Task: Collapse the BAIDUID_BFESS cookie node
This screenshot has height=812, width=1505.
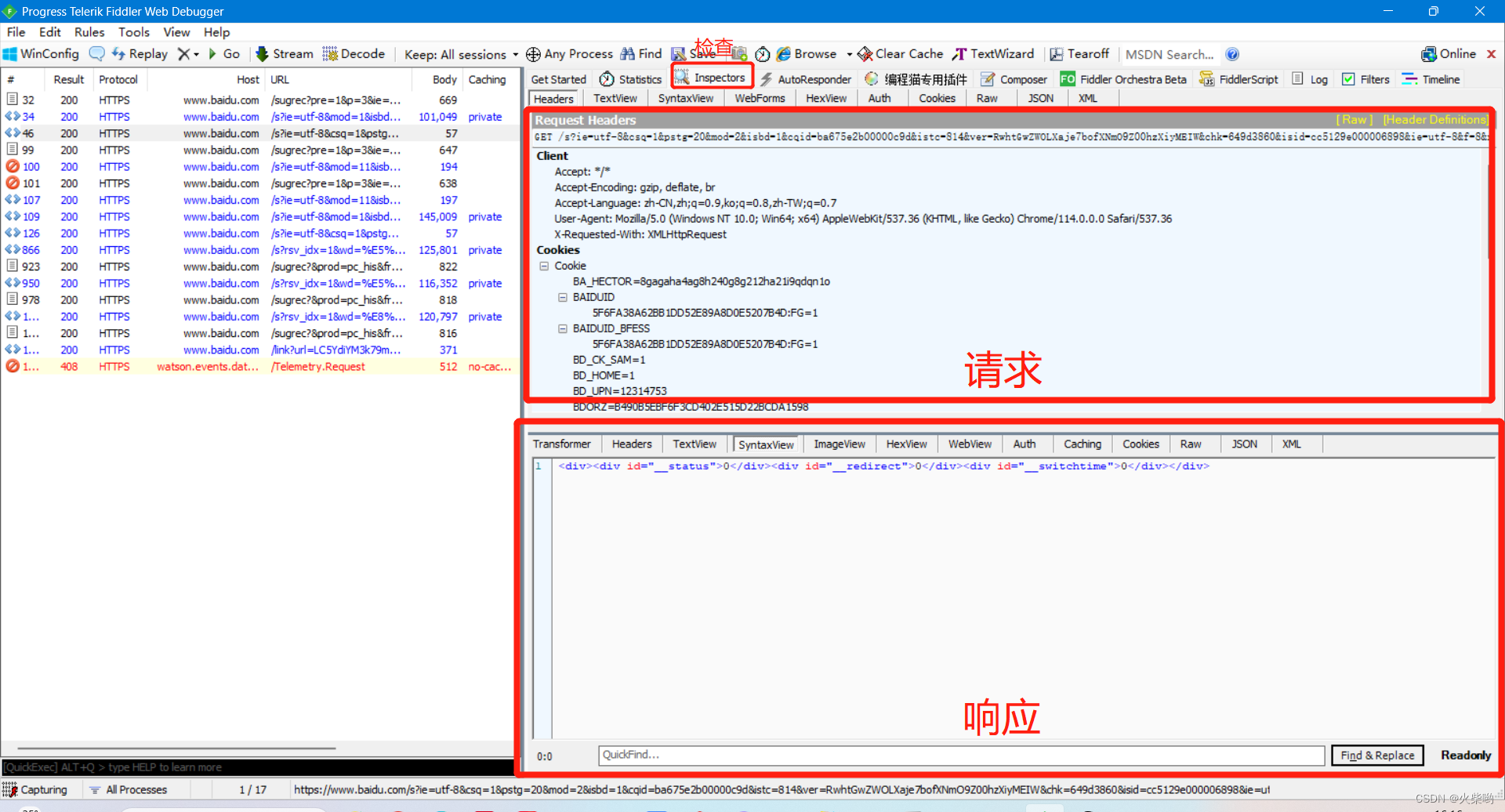Action: [562, 329]
